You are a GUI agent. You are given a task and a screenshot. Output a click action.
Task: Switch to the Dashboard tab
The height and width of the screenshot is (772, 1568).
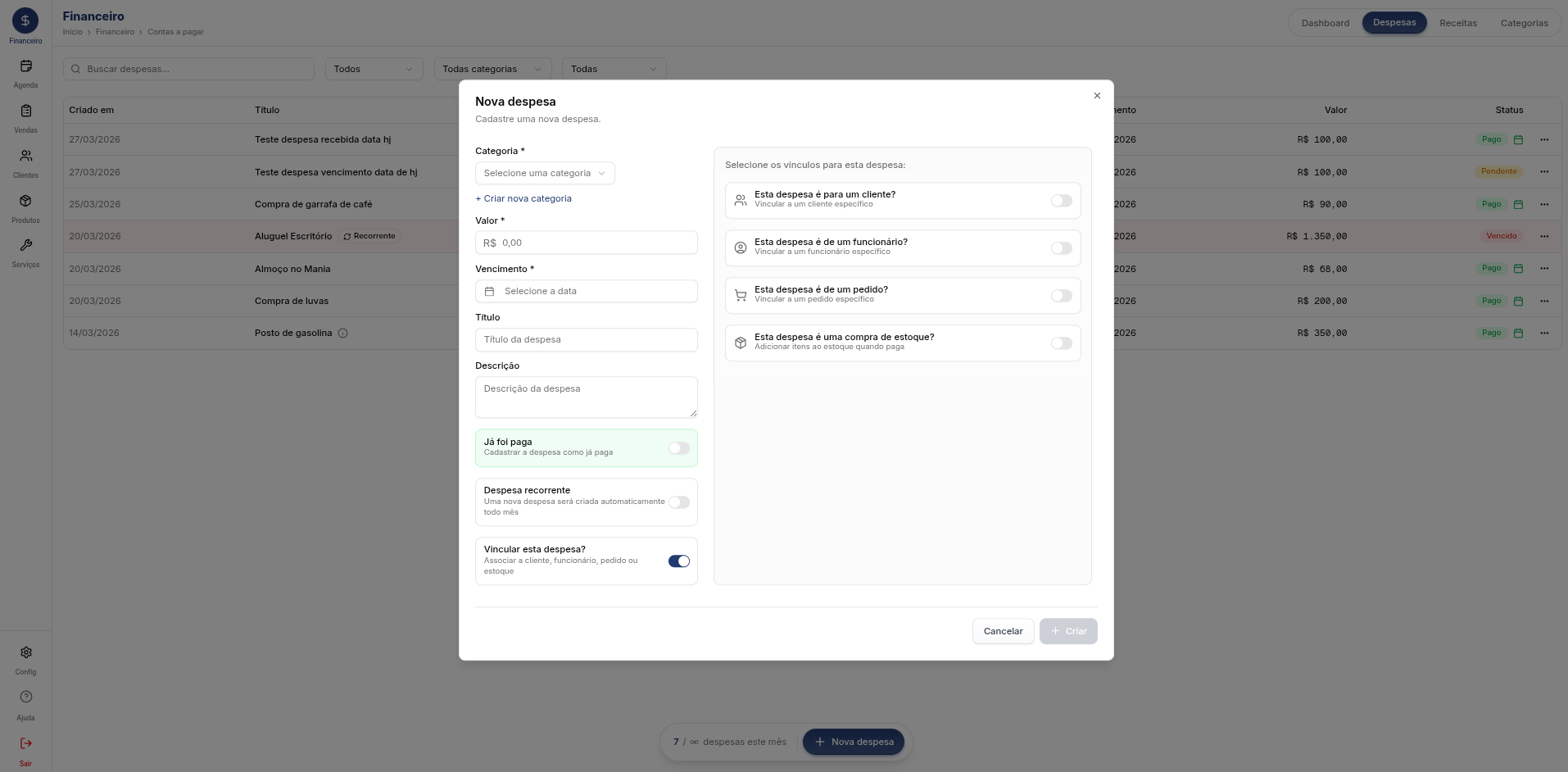click(1325, 23)
